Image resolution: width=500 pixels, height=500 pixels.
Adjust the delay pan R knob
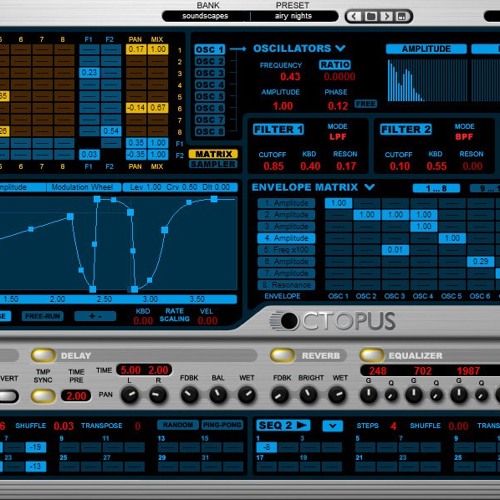pyautogui.click(x=158, y=395)
